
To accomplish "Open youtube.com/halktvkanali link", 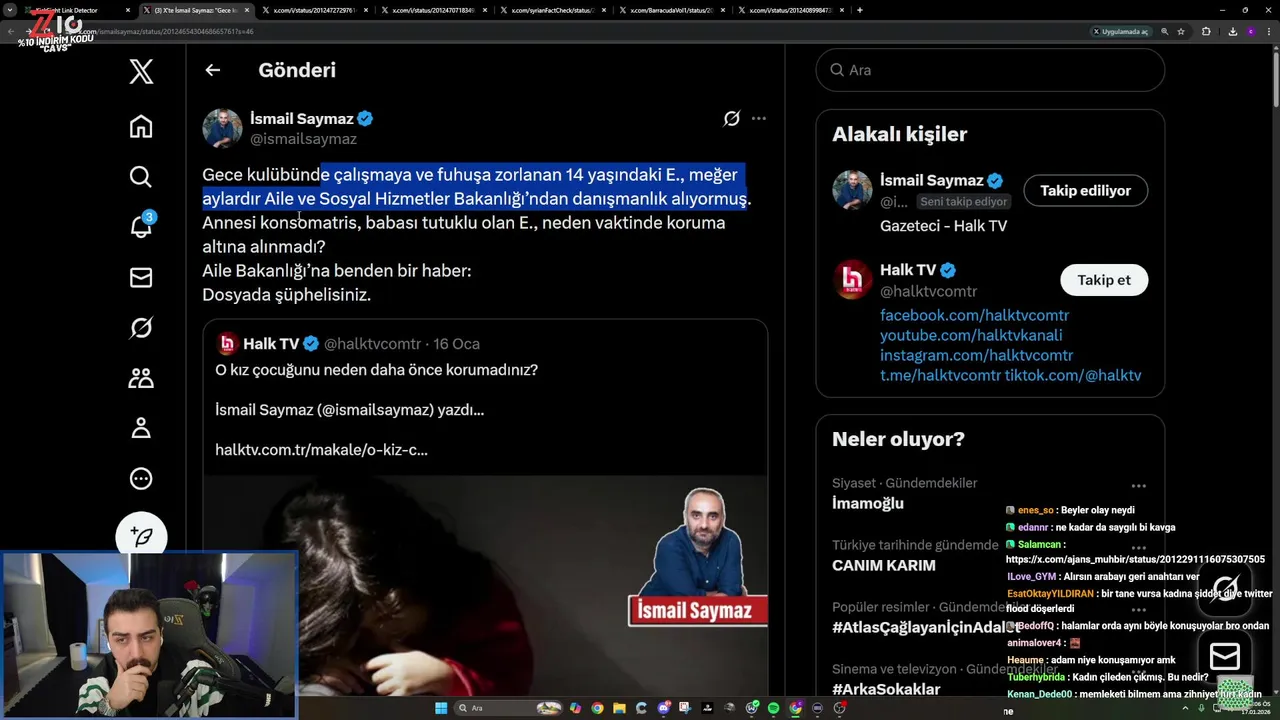I will pos(971,335).
